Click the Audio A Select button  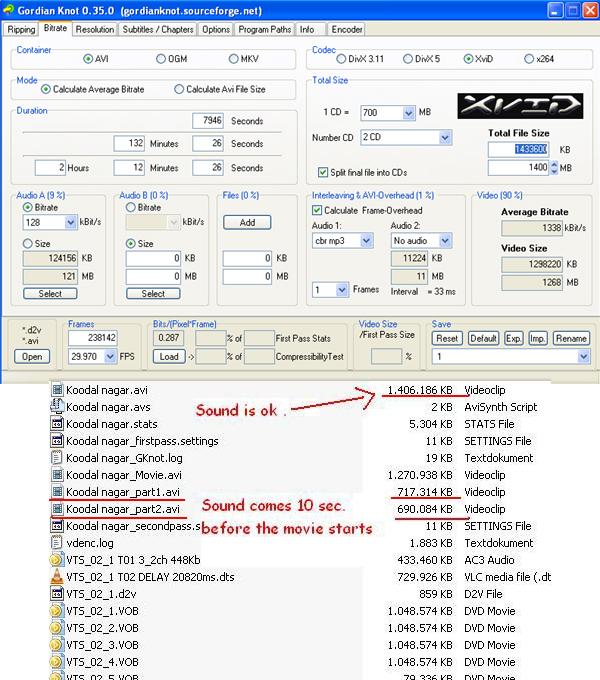coord(50,294)
